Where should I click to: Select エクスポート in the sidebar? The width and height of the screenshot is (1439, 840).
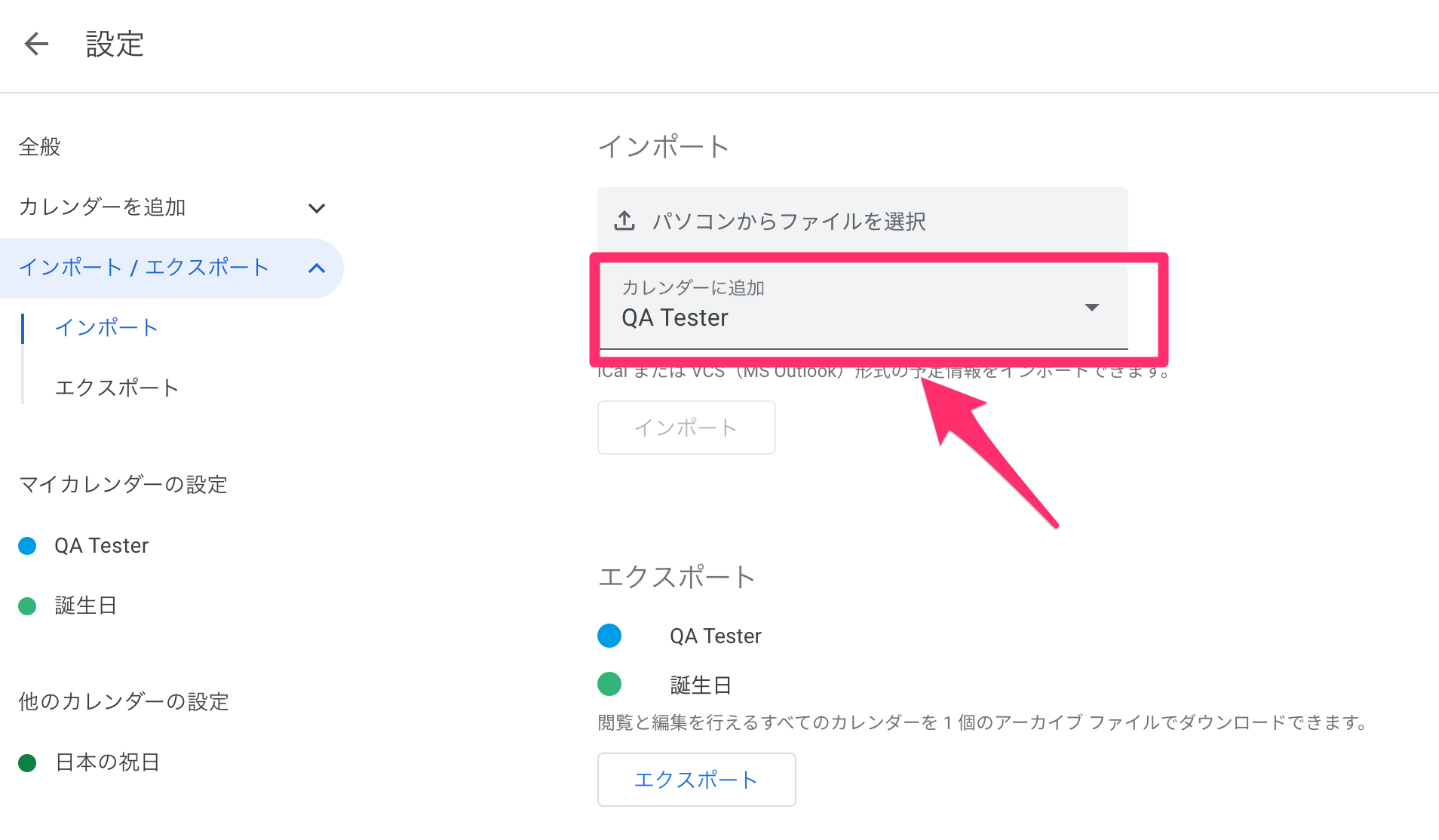coord(116,388)
